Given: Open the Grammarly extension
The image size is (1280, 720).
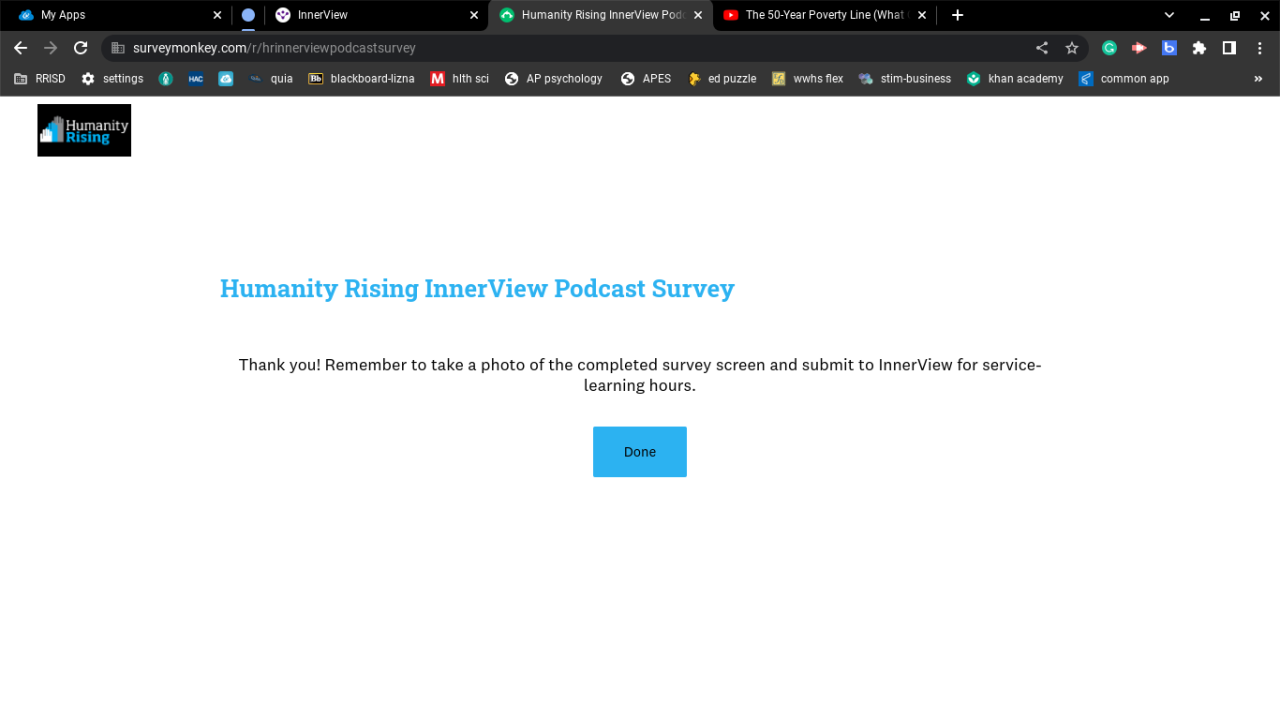Looking at the screenshot, I should coord(1109,48).
